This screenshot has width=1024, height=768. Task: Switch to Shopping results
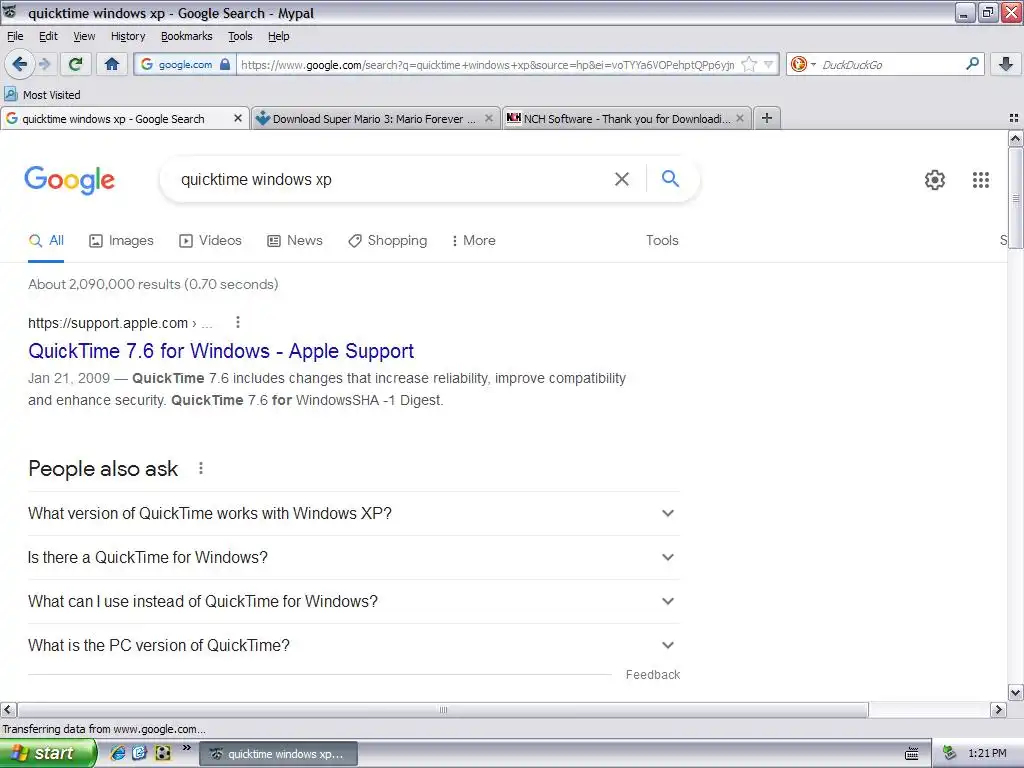click(387, 240)
